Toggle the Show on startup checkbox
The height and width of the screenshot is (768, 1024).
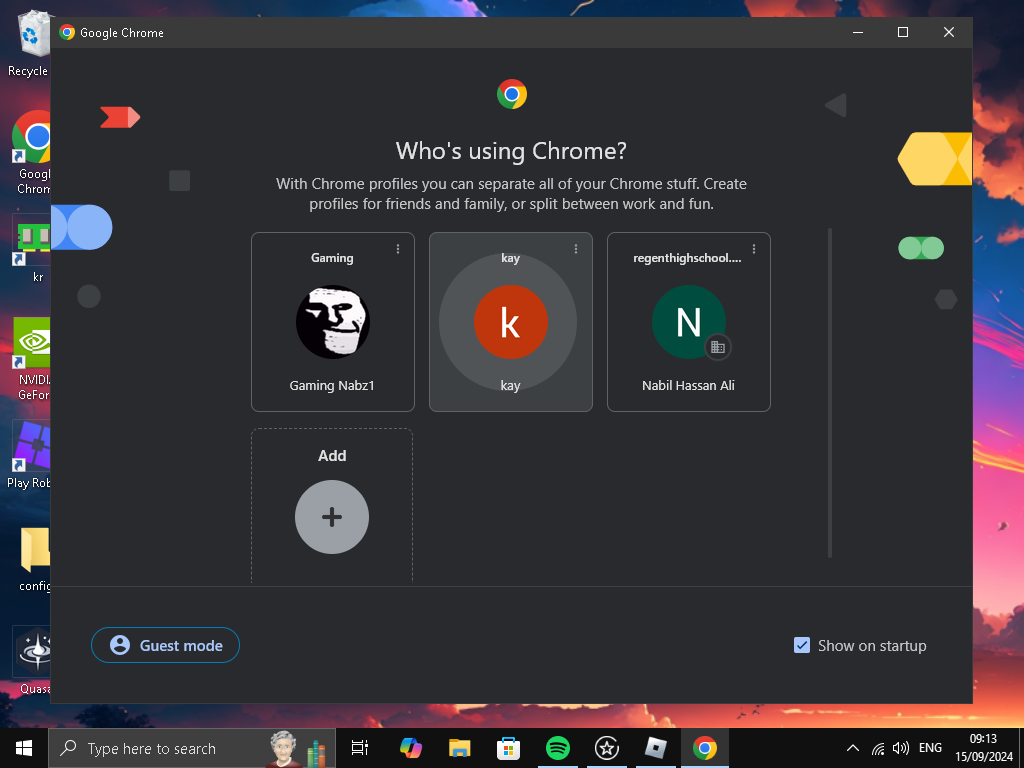click(801, 645)
